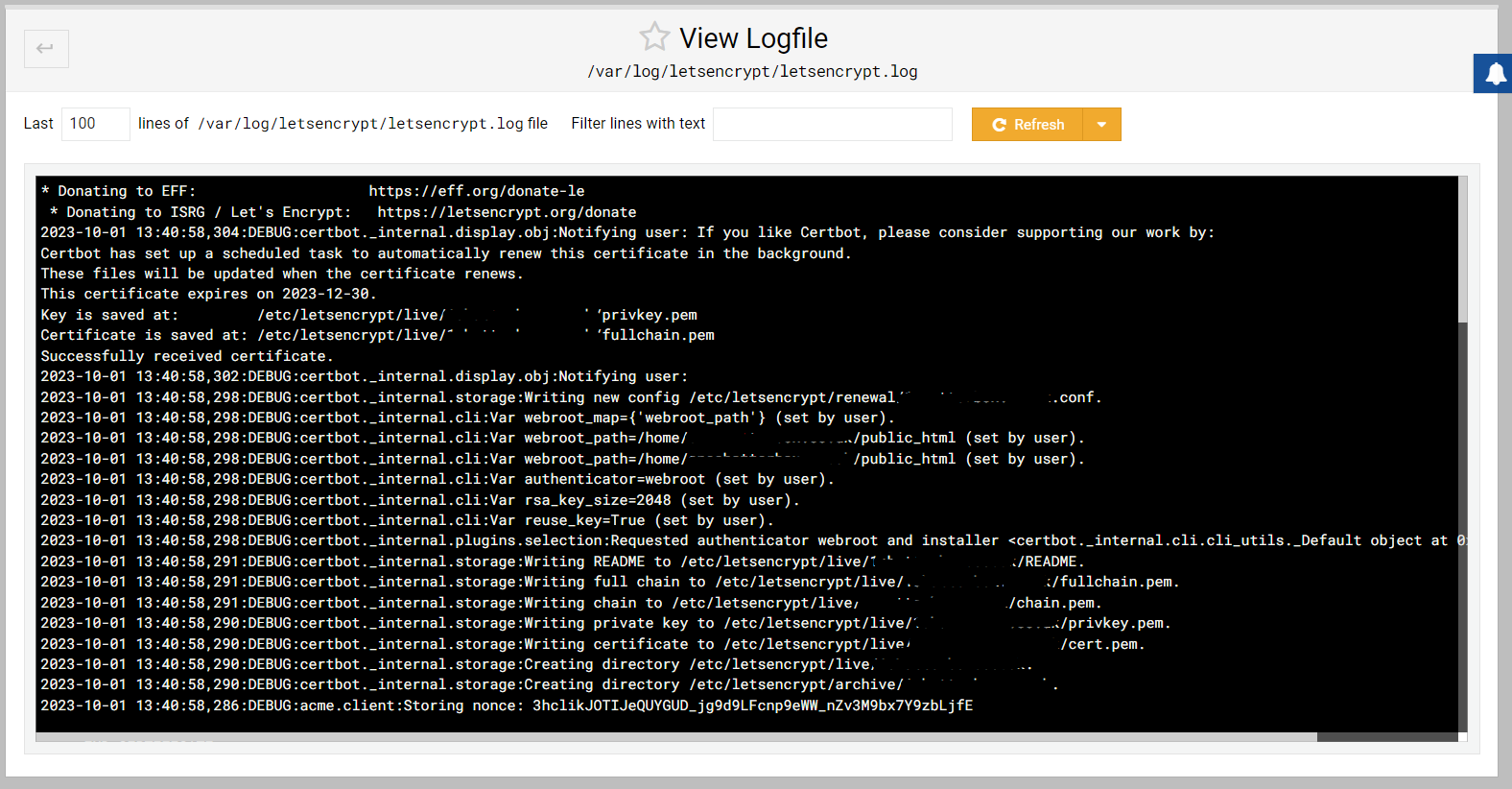Click the webroot_map log line

coord(467,418)
